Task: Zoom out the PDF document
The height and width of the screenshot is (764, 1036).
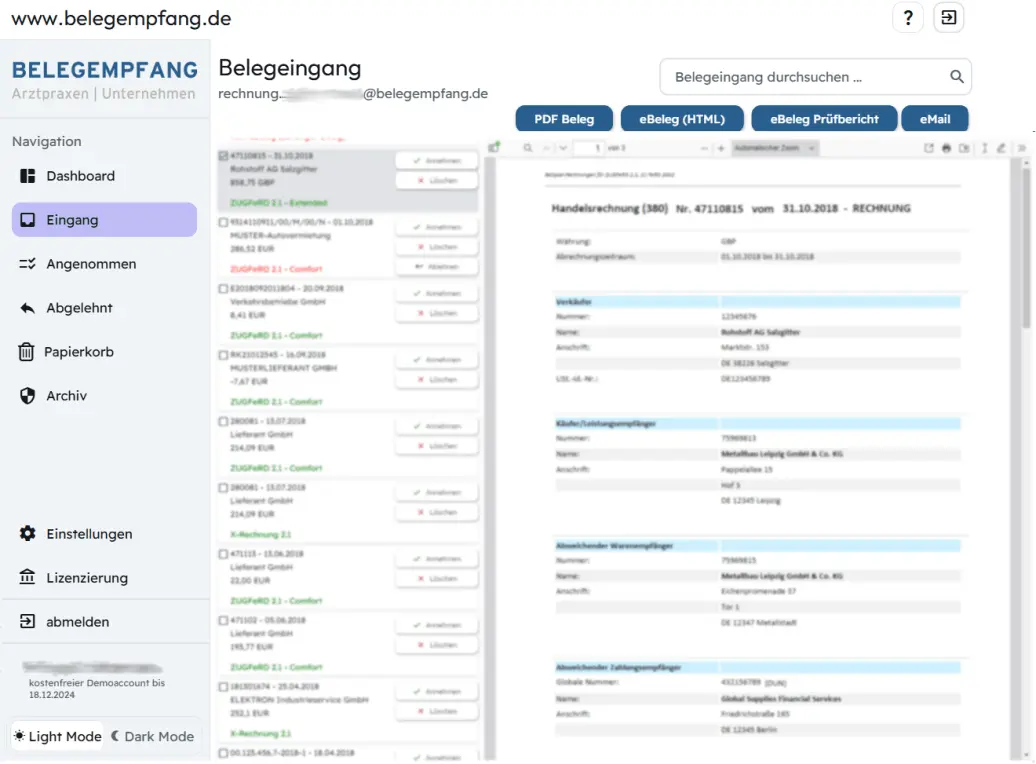Action: coord(704,148)
